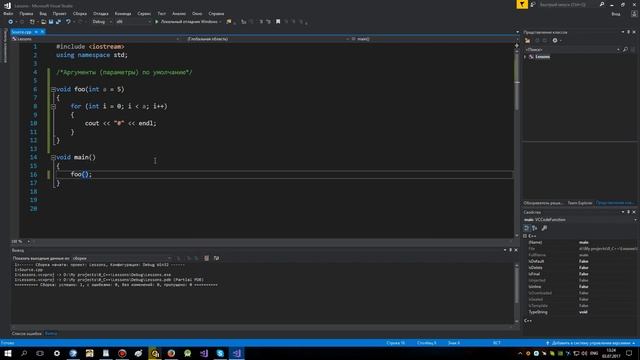This screenshot has height=360, width=640.
Task: Collapse the C++ category in Properties panel
Action: (525, 236)
